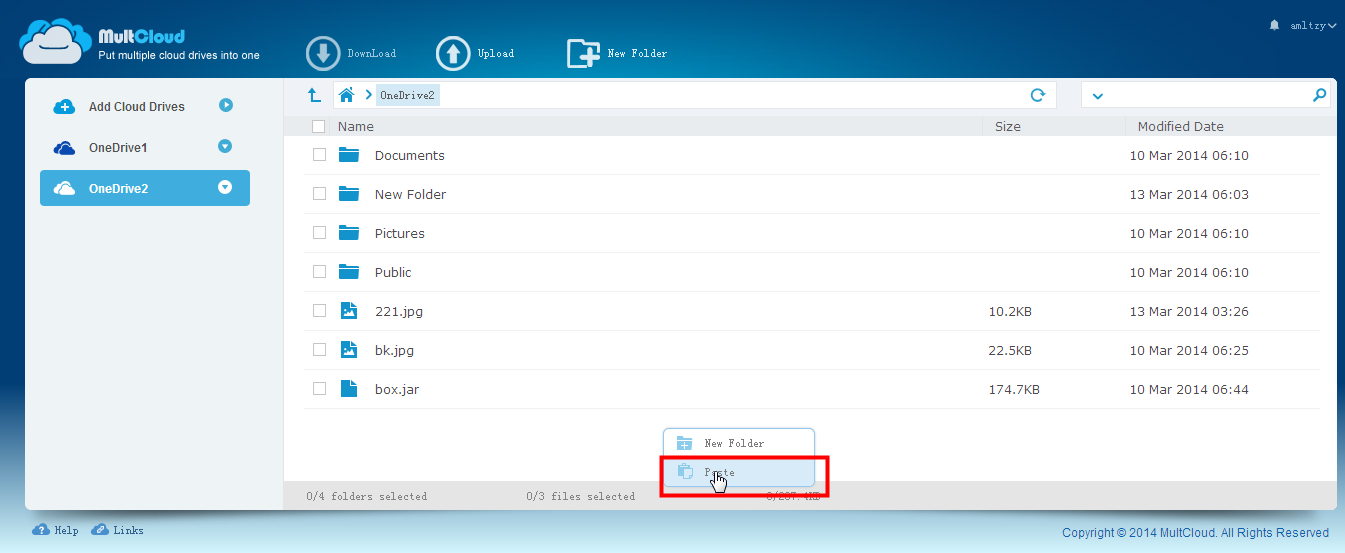This screenshot has height=553, width=1345.
Task: Expand the Add Cloud Drives arrow
Action: pos(226,105)
